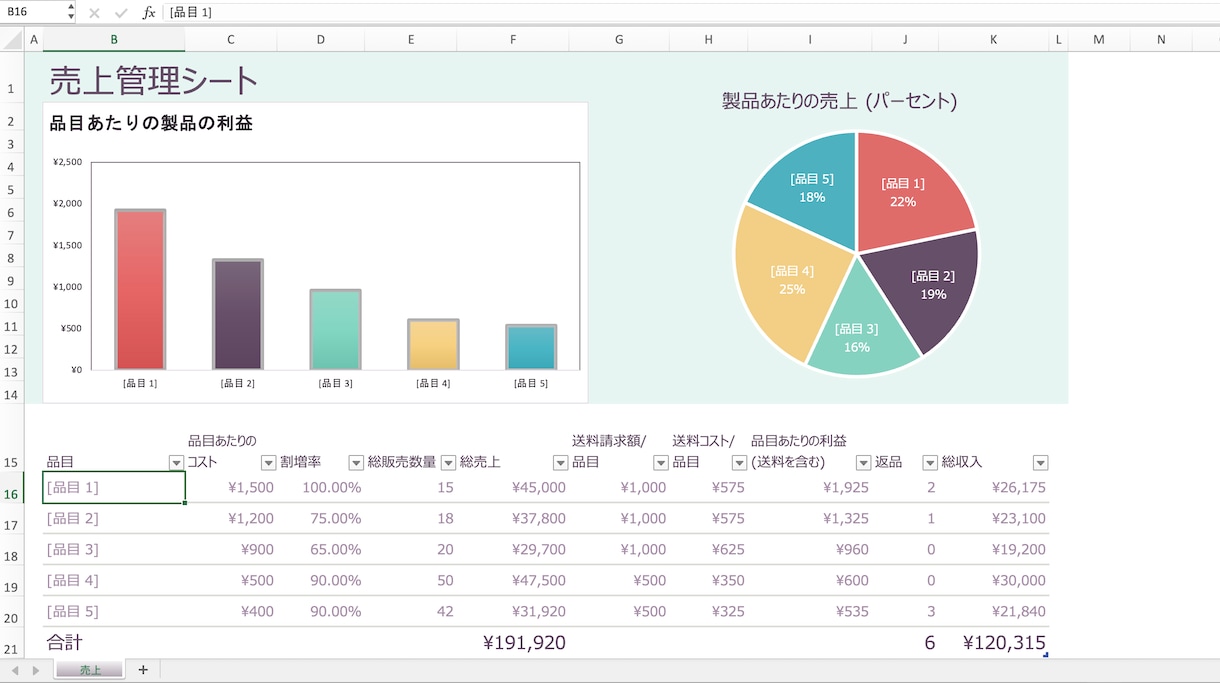Image resolution: width=1220 pixels, height=683 pixels.
Task: Click the 製品あたりの売上 (パーセント) chart title
Action: (839, 101)
